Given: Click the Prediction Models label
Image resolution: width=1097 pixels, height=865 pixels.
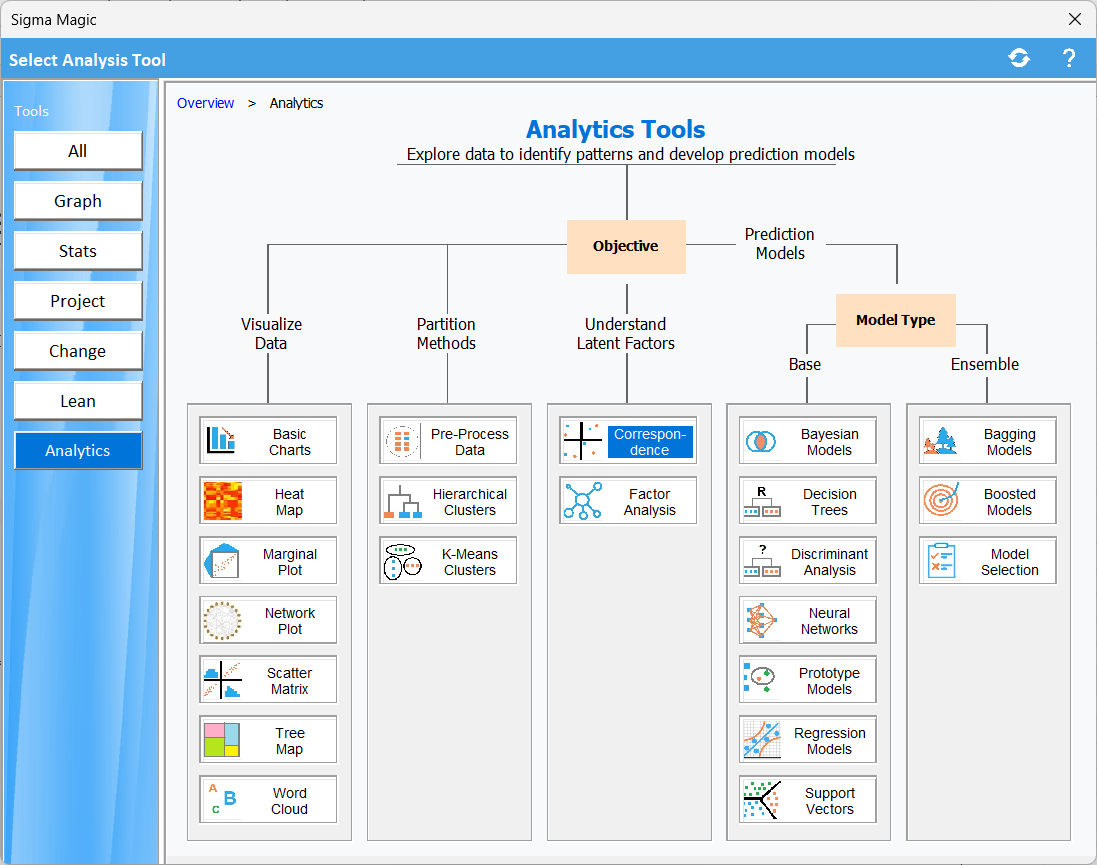Looking at the screenshot, I should pyautogui.click(x=780, y=244).
